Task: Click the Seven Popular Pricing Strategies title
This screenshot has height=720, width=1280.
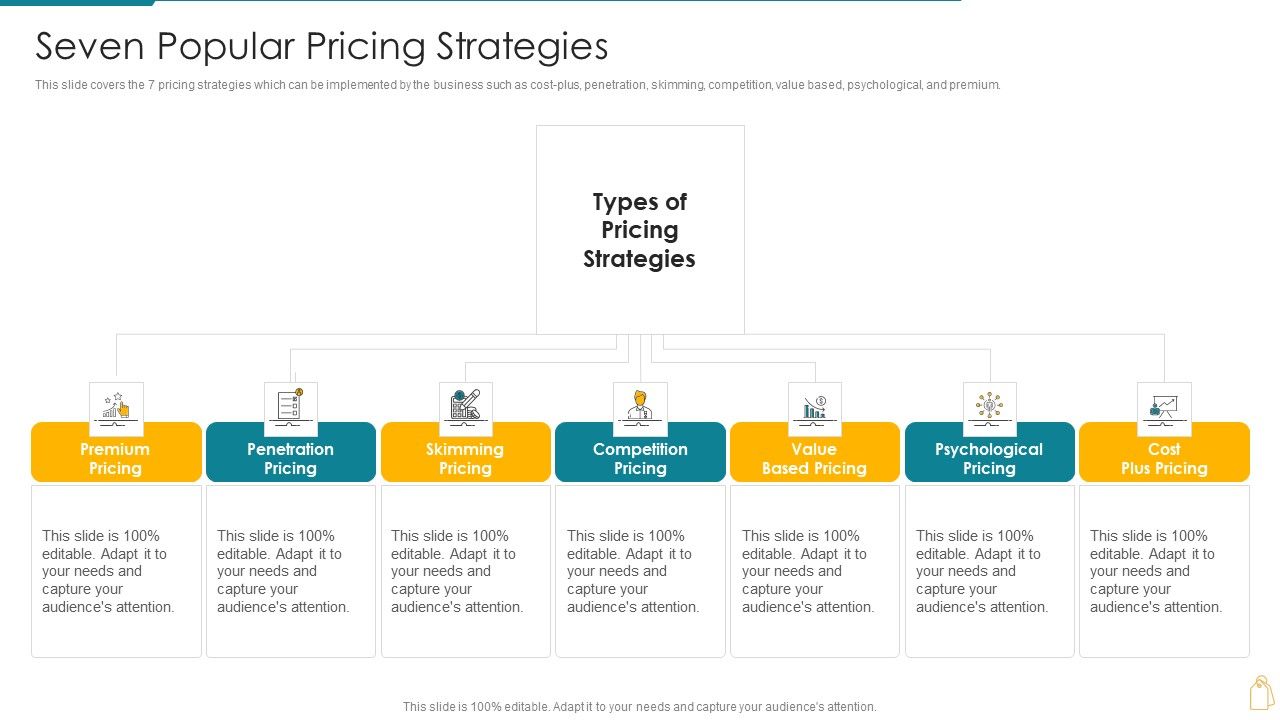Action: pyautogui.click(x=322, y=47)
